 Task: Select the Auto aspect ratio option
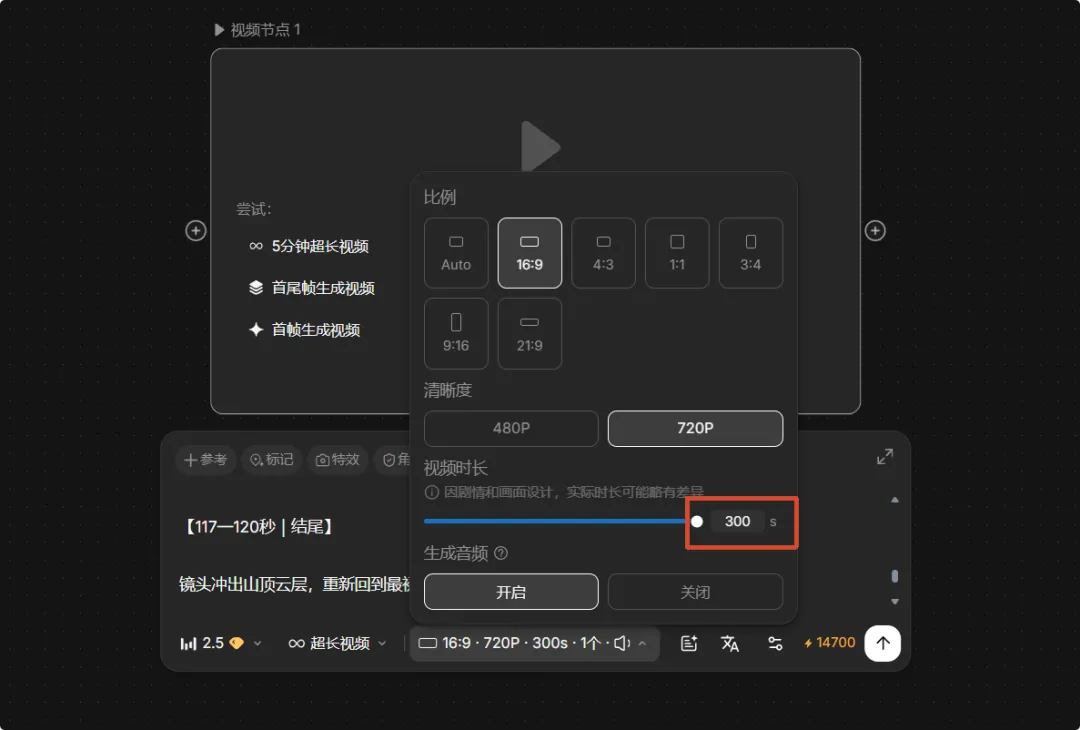click(x=456, y=253)
